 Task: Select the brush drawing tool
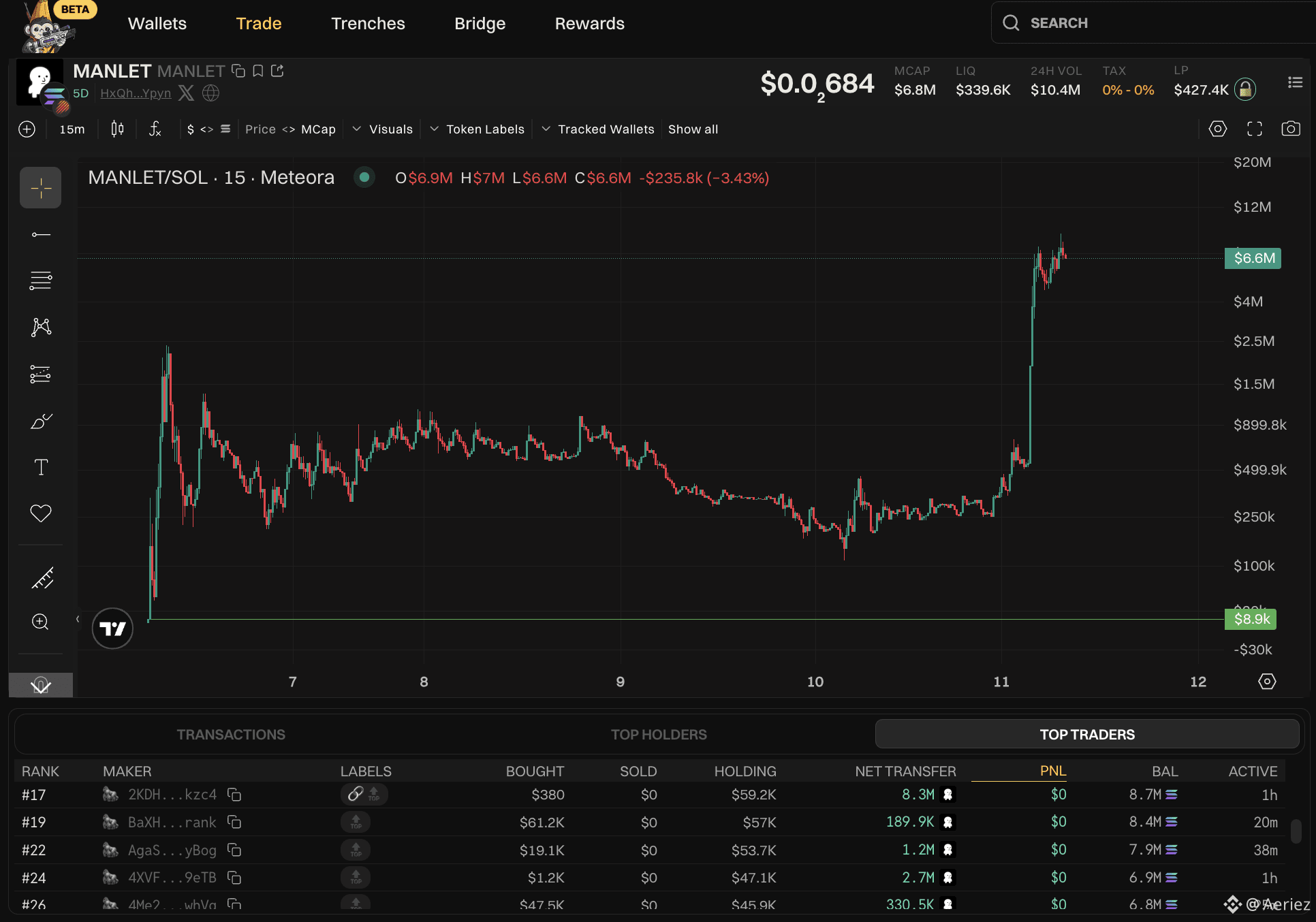41,422
